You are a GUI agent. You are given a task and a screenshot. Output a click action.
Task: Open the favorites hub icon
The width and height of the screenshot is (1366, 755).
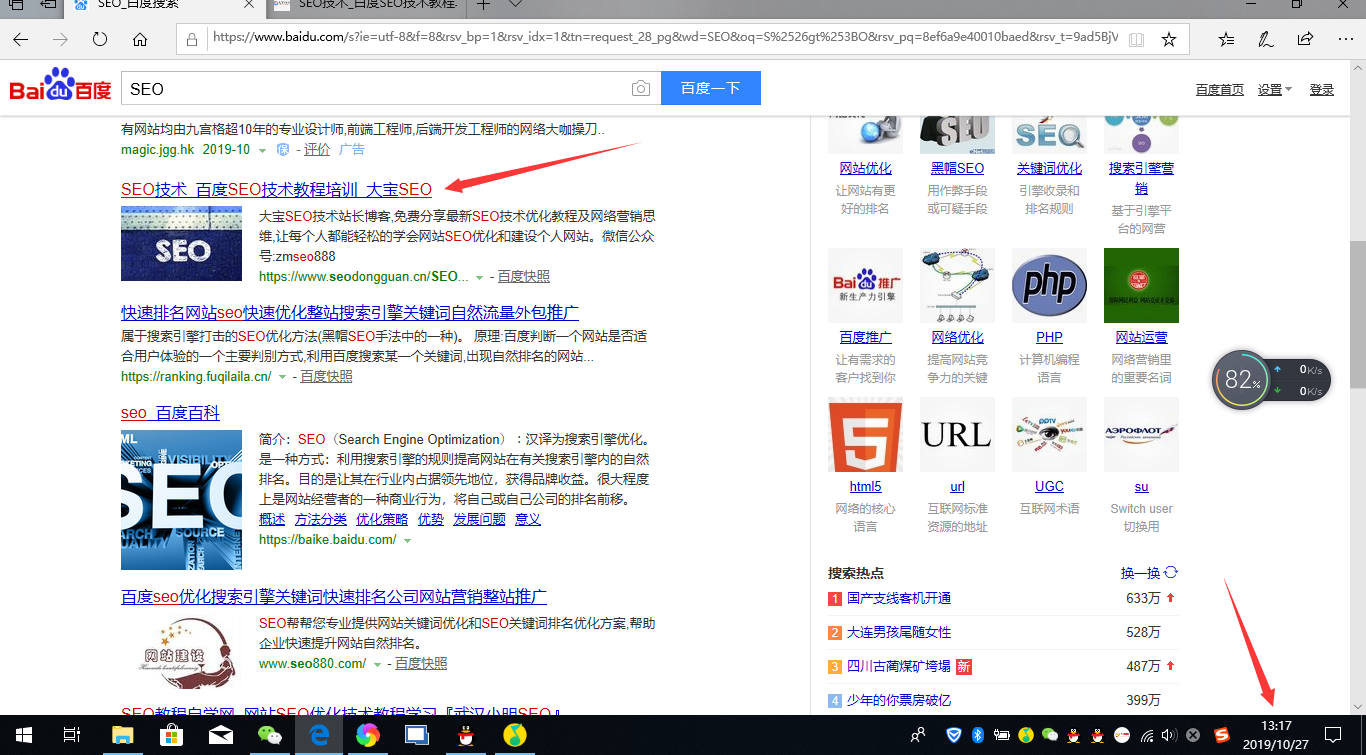(1226, 40)
